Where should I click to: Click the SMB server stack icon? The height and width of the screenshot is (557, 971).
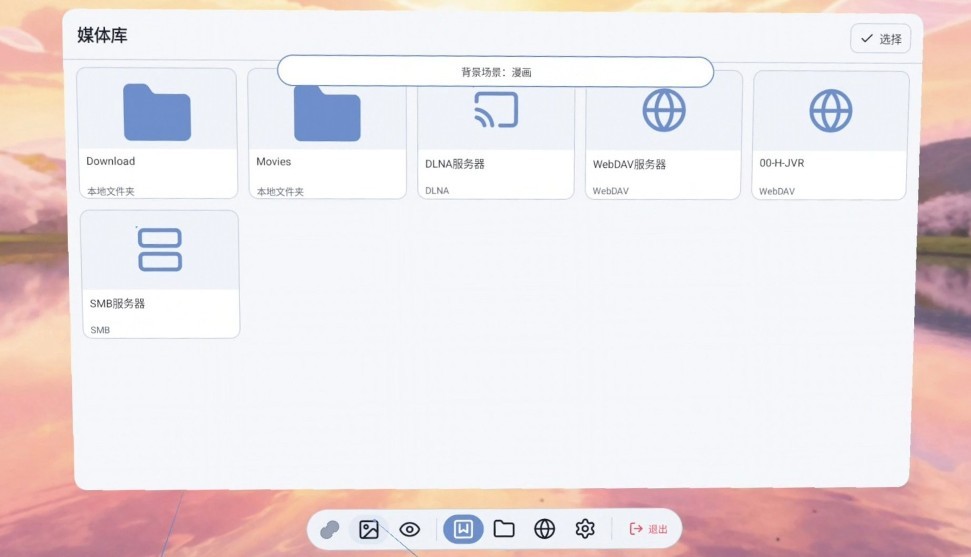tap(160, 250)
